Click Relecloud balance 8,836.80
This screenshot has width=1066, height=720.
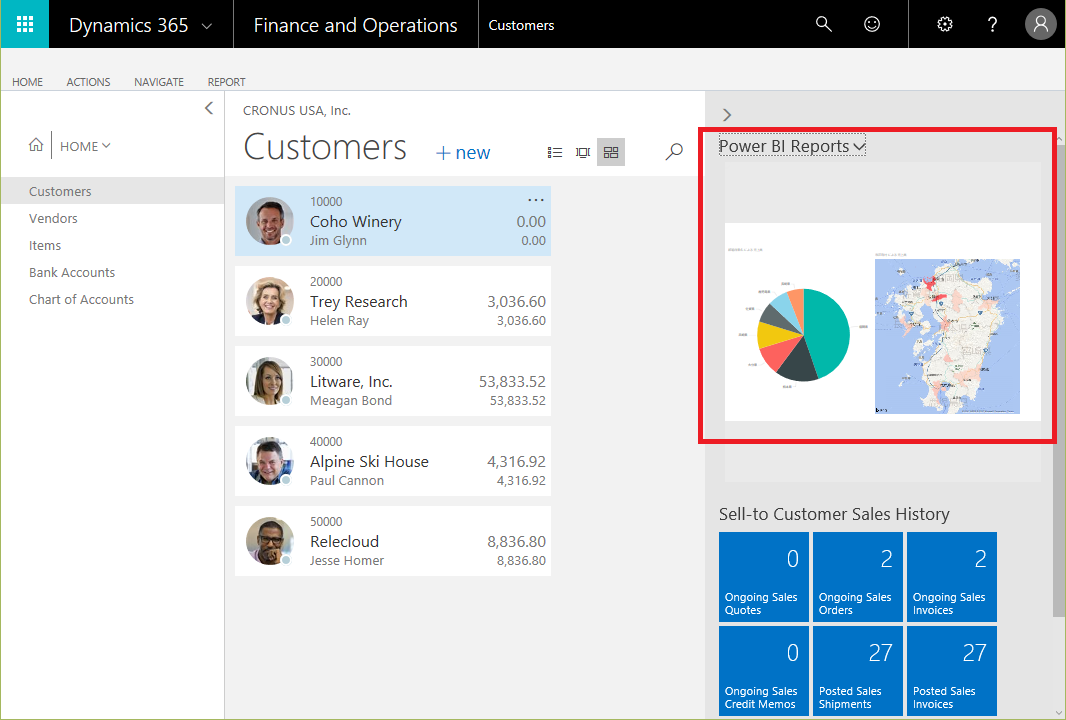coord(517,542)
